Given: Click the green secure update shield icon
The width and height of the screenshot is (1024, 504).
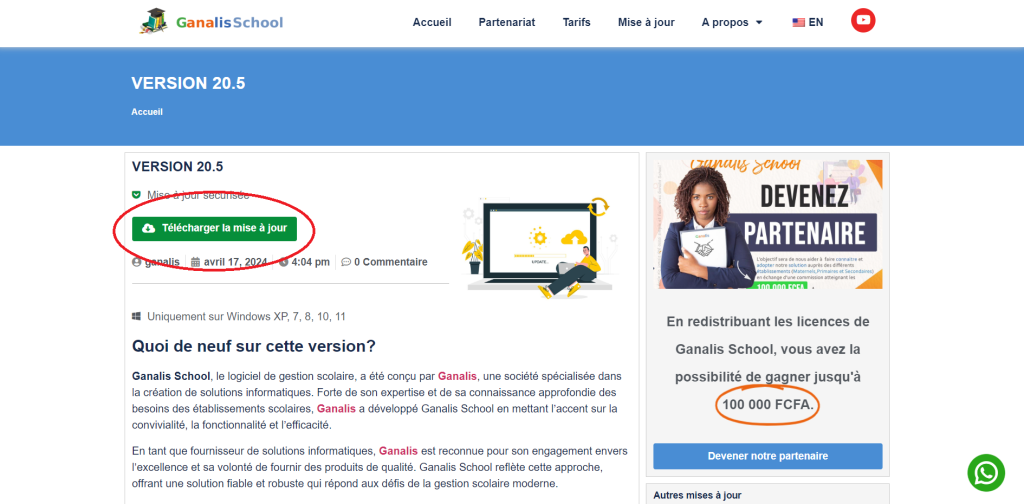Looking at the screenshot, I should tap(136, 195).
